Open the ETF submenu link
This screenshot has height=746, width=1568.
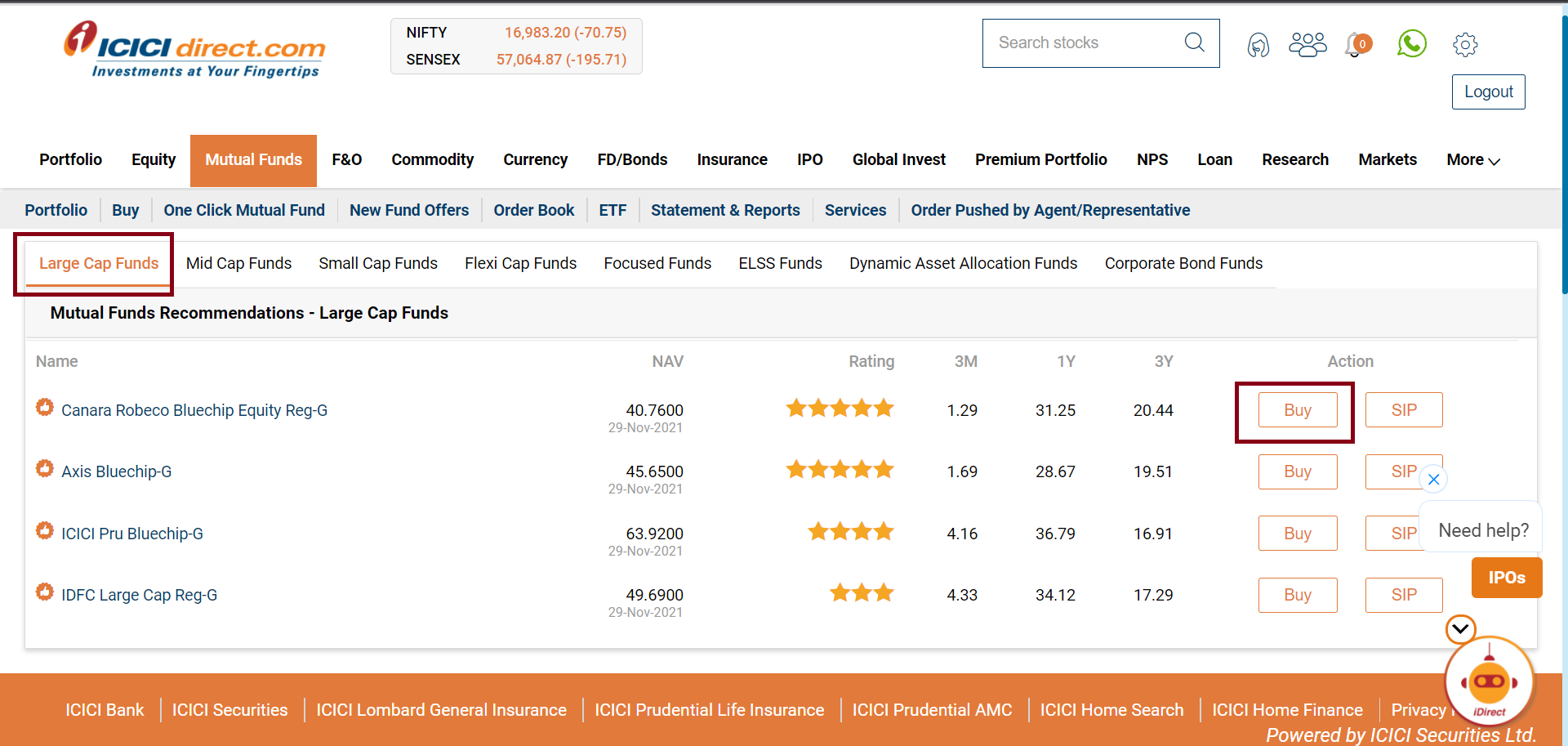612,211
